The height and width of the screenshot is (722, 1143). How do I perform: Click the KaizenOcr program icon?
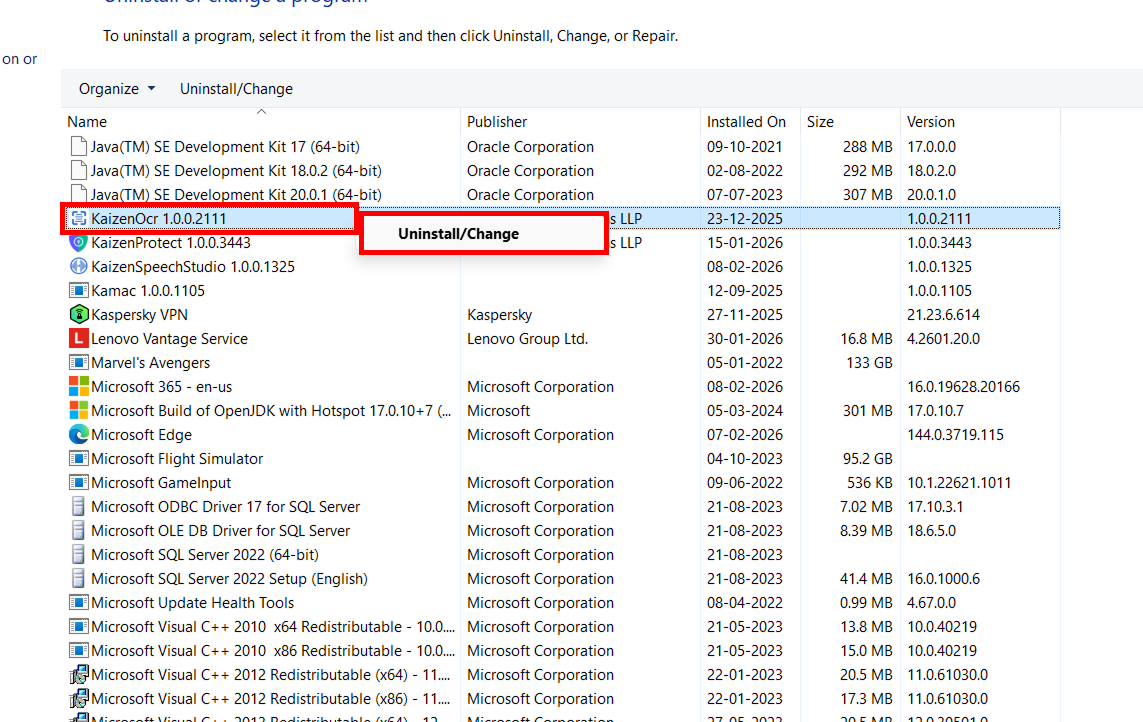pos(78,219)
